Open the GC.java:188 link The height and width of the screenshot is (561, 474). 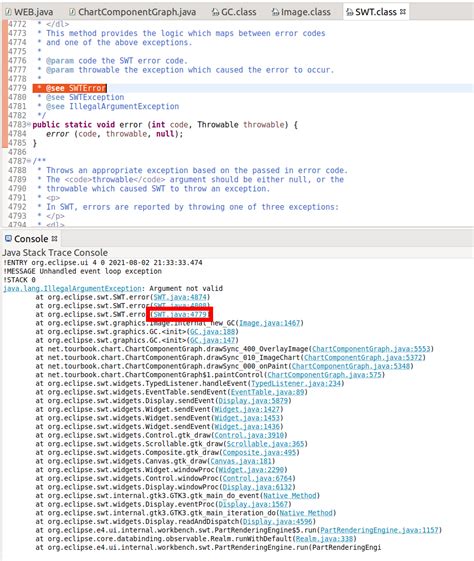(x=212, y=332)
